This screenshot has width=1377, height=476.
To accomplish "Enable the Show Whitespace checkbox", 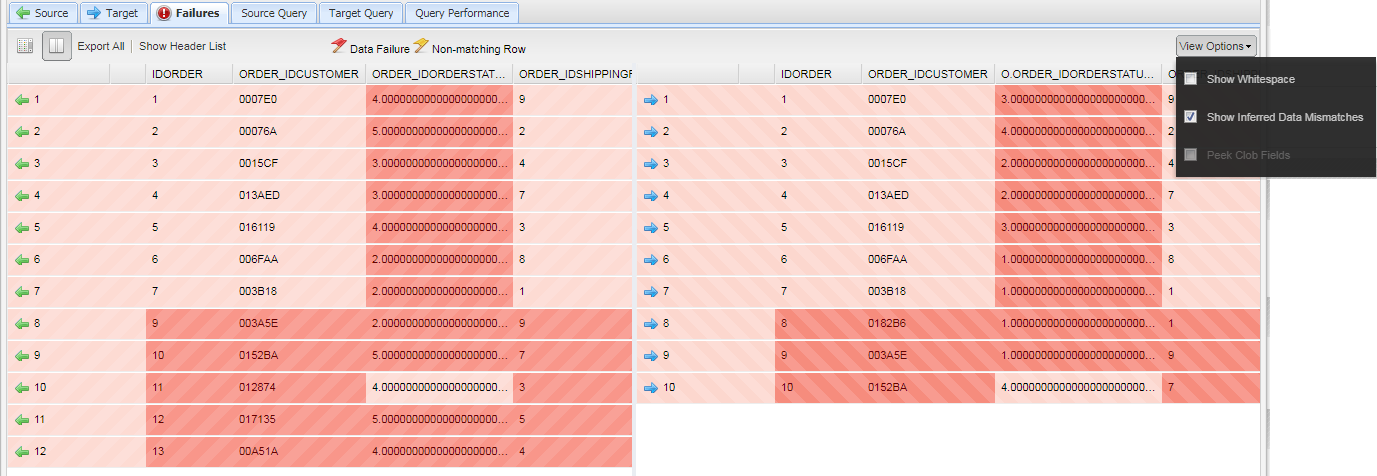I will click(1190, 79).
